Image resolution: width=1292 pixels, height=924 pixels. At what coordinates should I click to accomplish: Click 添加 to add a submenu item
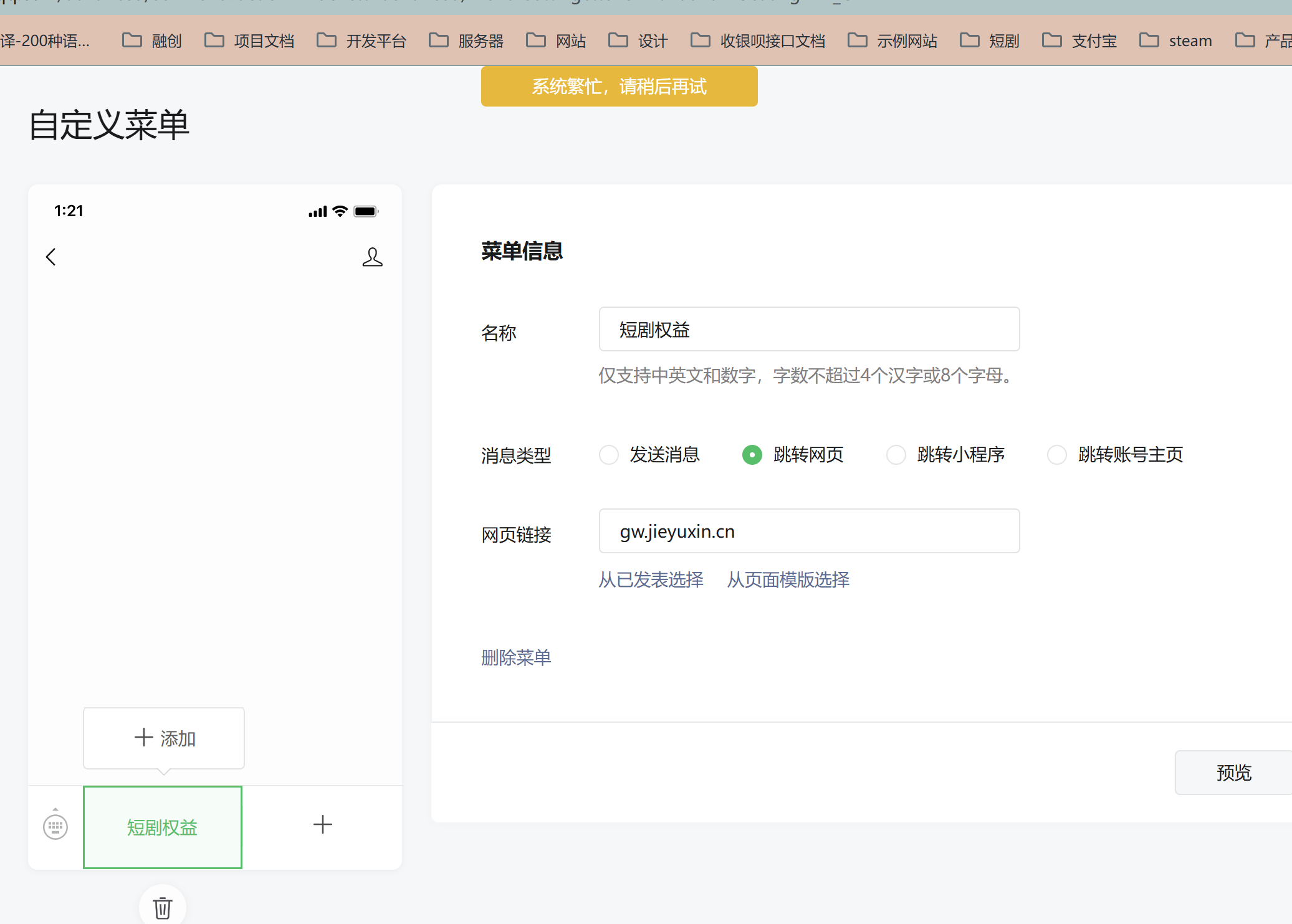pos(164,738)
